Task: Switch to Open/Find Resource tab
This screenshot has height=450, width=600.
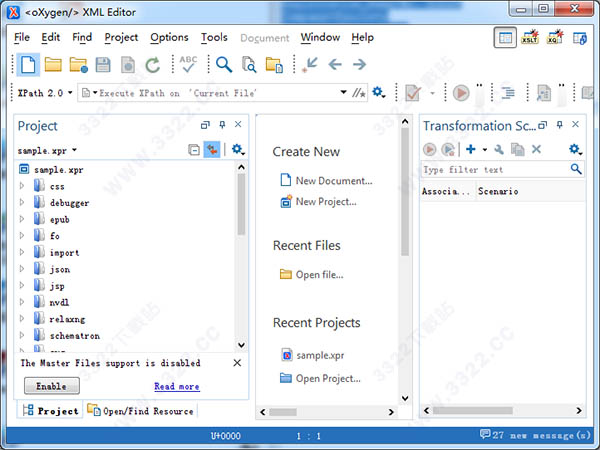Action: 140,411
